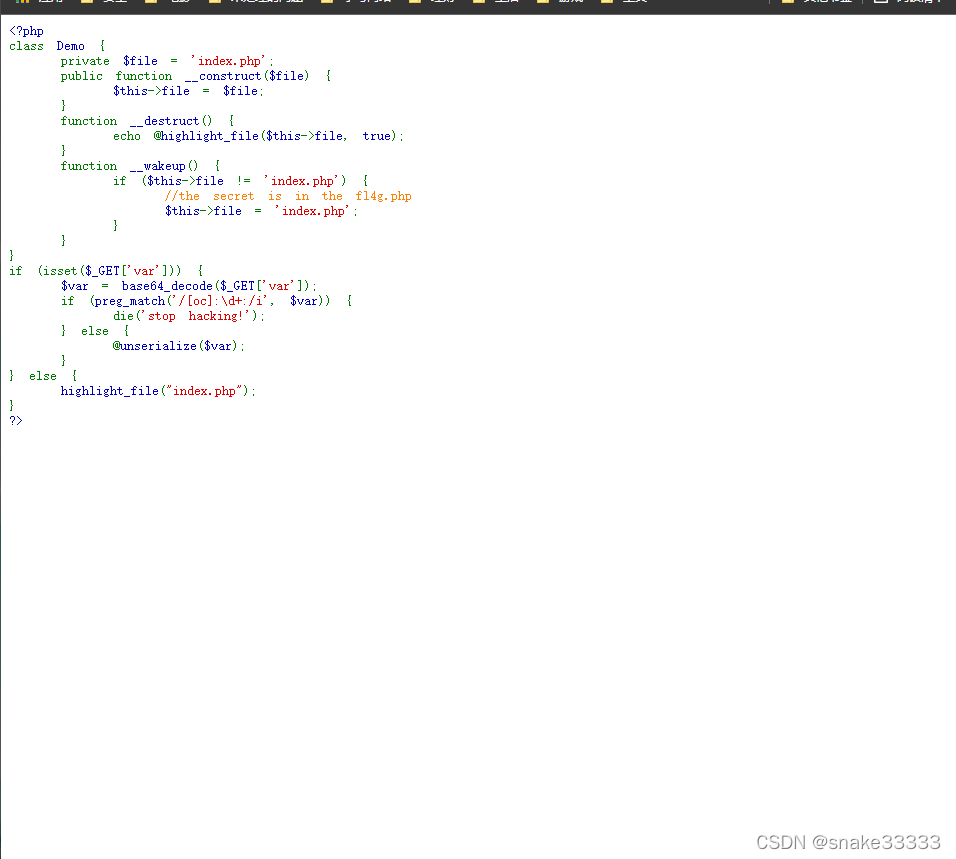Viewport: 956px width, 859px height.
Task: Click the opening "<?php" tag line
Action: (x=26, y=31)
